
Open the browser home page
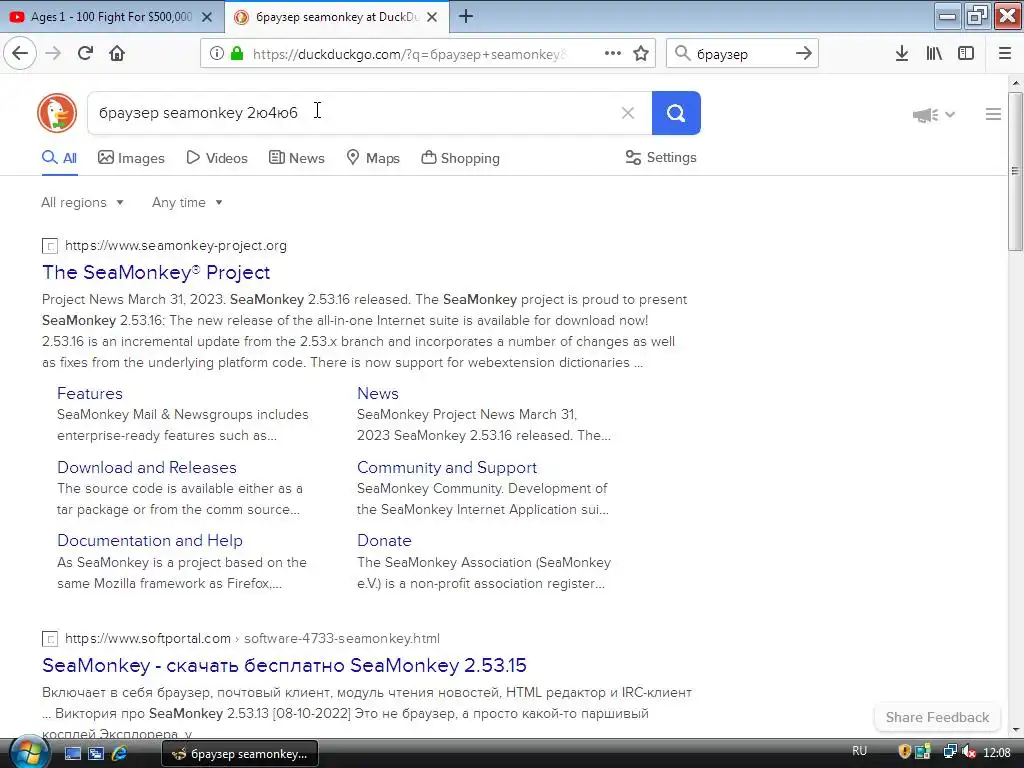tap(117, 54)
